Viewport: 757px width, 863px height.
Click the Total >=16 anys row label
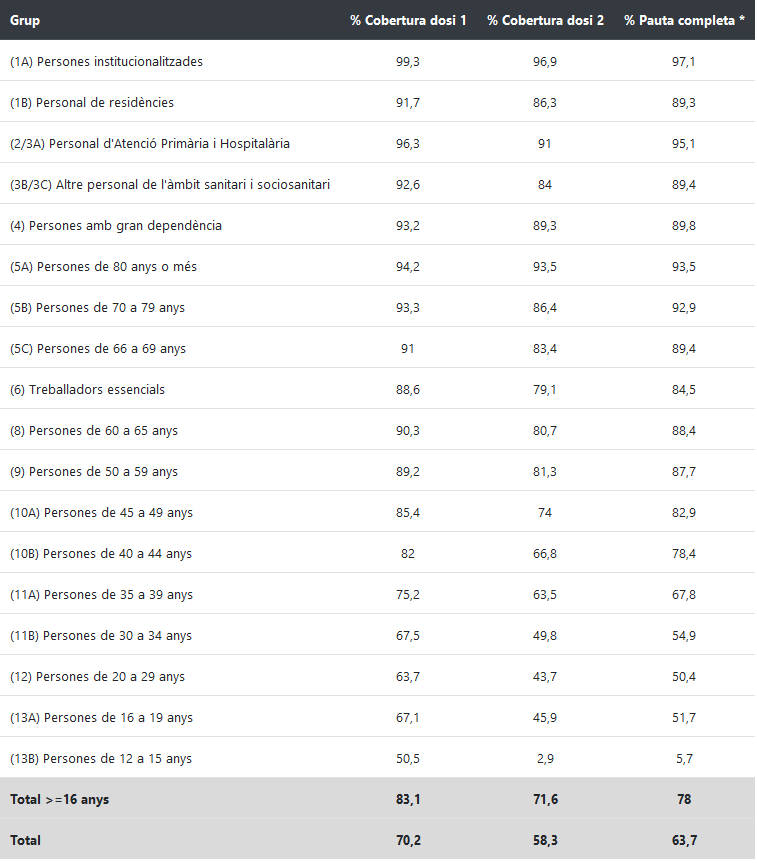(59, 800)
